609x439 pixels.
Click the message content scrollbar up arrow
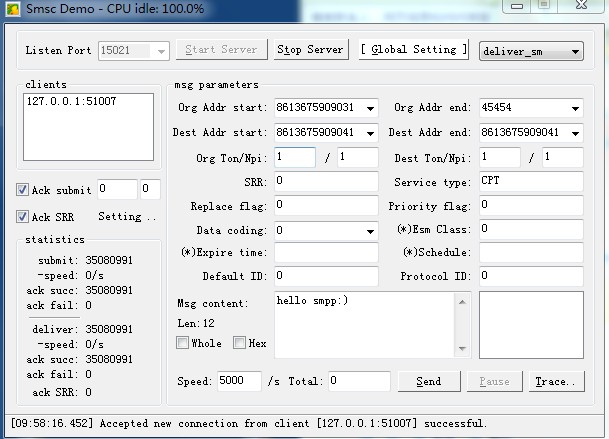coord(462,302)
